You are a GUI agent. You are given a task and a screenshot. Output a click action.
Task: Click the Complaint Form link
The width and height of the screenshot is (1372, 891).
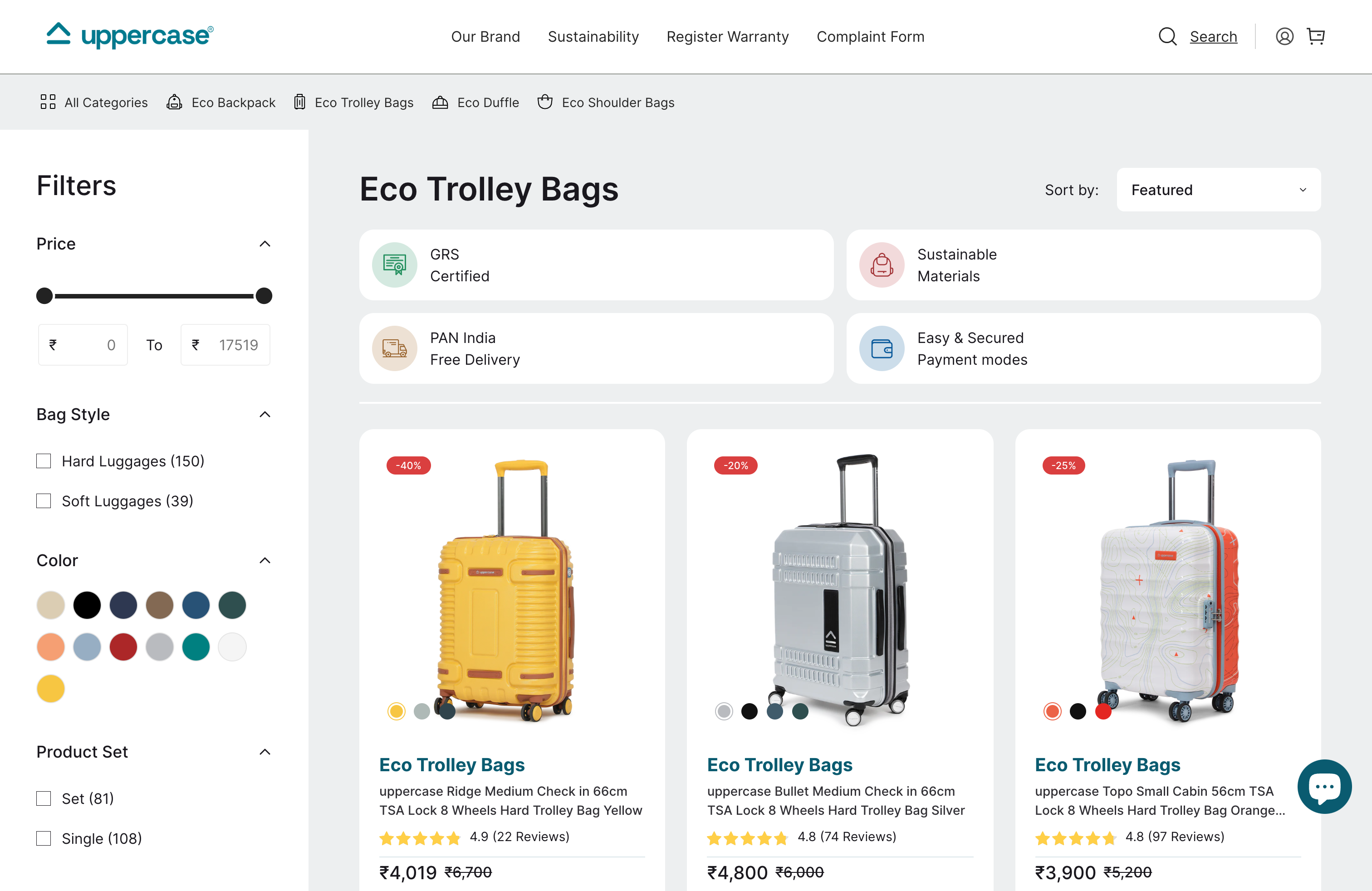(x=870, y=36)
